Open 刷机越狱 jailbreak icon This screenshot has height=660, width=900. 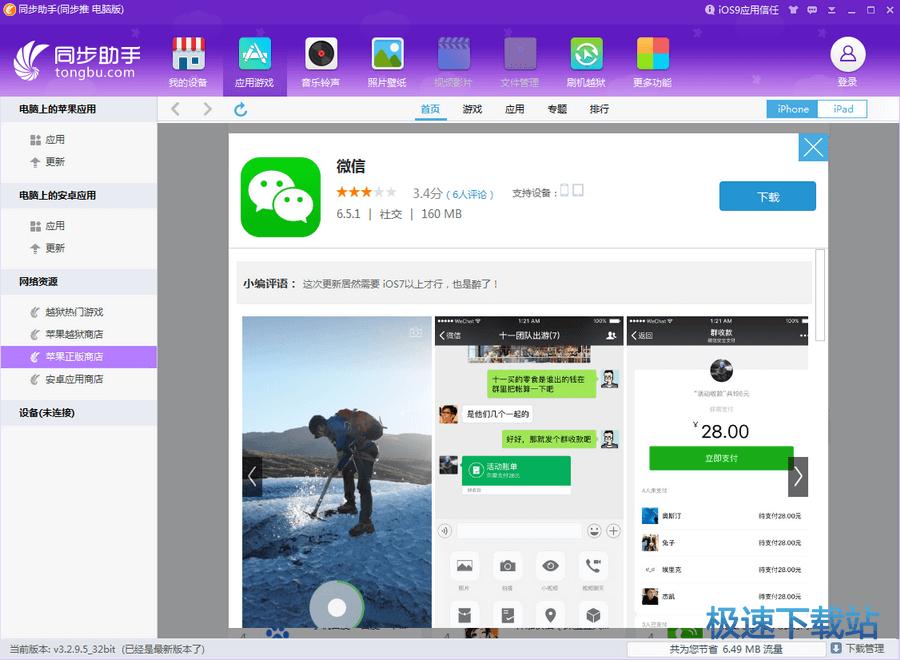click(586, 61)
